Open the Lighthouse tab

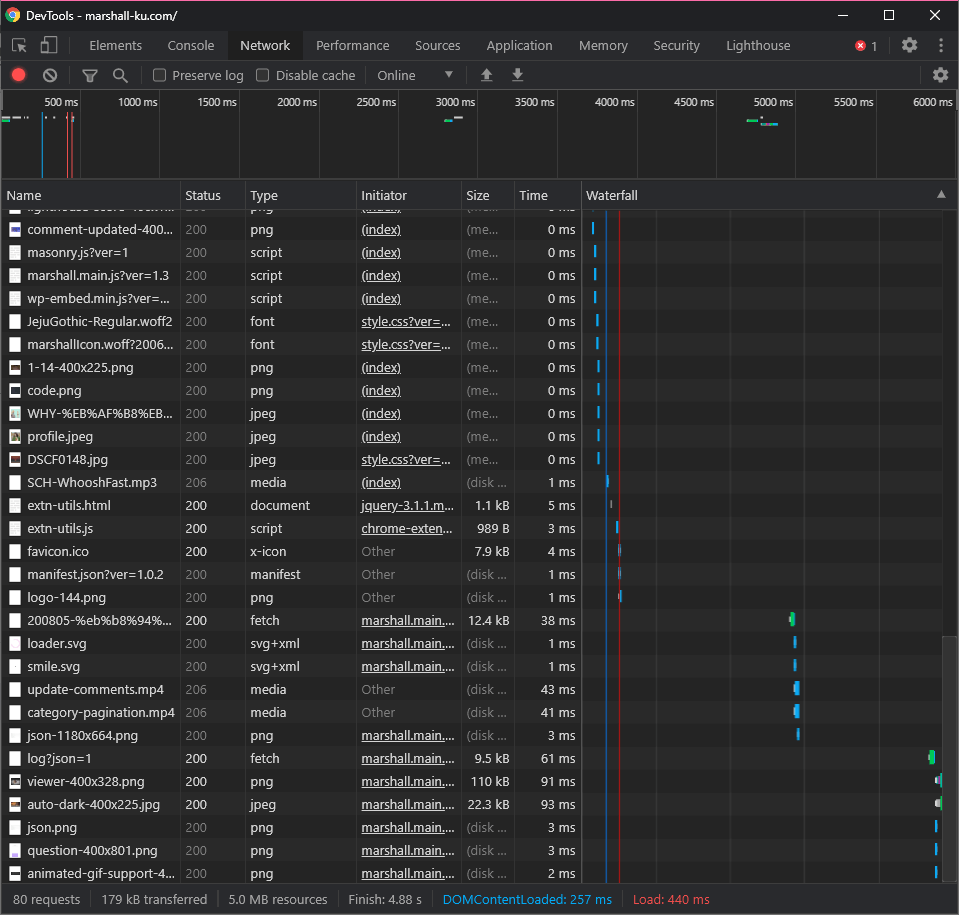coord(757,45)
